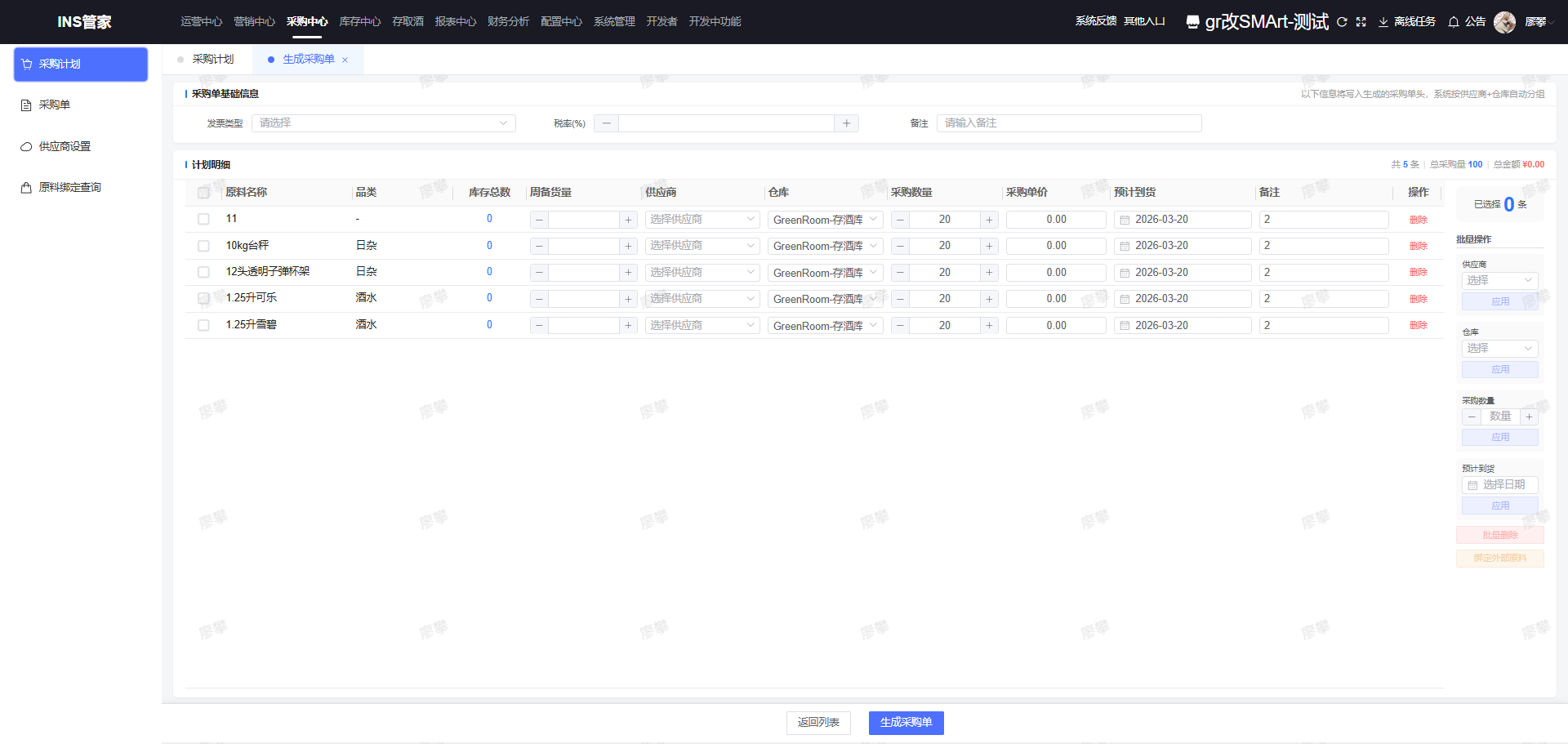1568x744 pixels.
Task: Increase 采购数量 for 10kg台秤 with plus
Action: click(989, 246)
